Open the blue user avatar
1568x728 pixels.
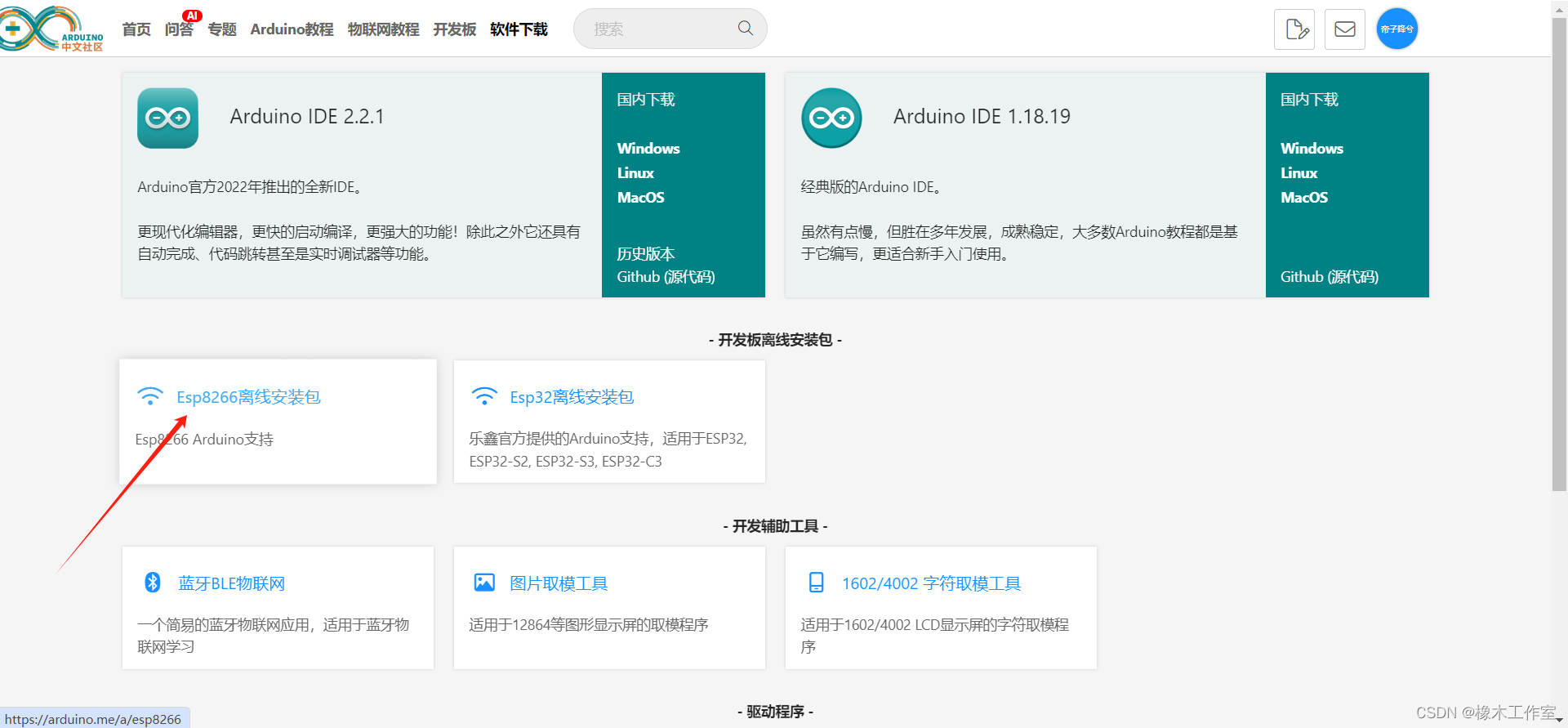click(x=1396, y=29)
